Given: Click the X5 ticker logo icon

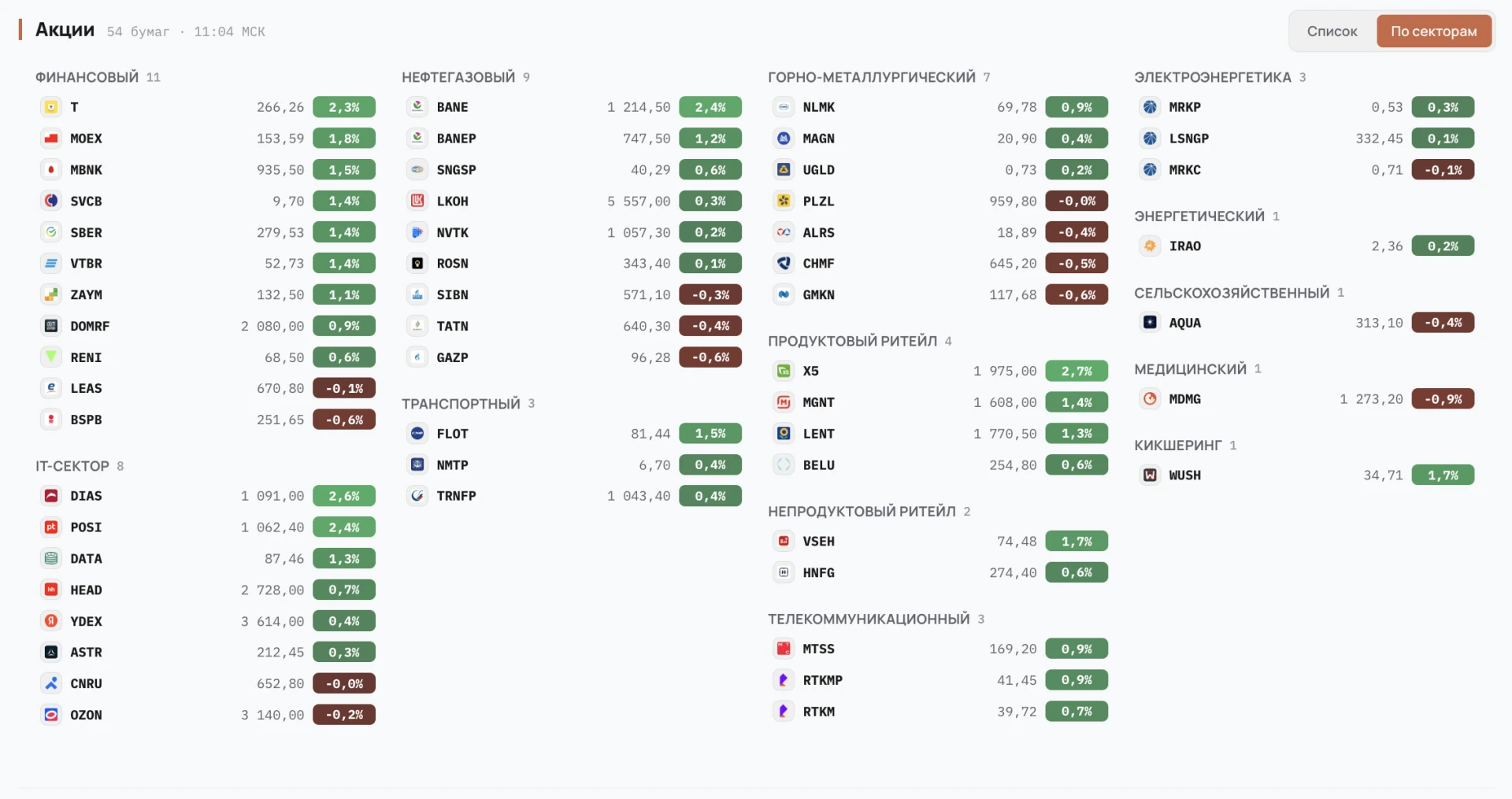Looking at the screenshot, I should [x=784, y=371].
